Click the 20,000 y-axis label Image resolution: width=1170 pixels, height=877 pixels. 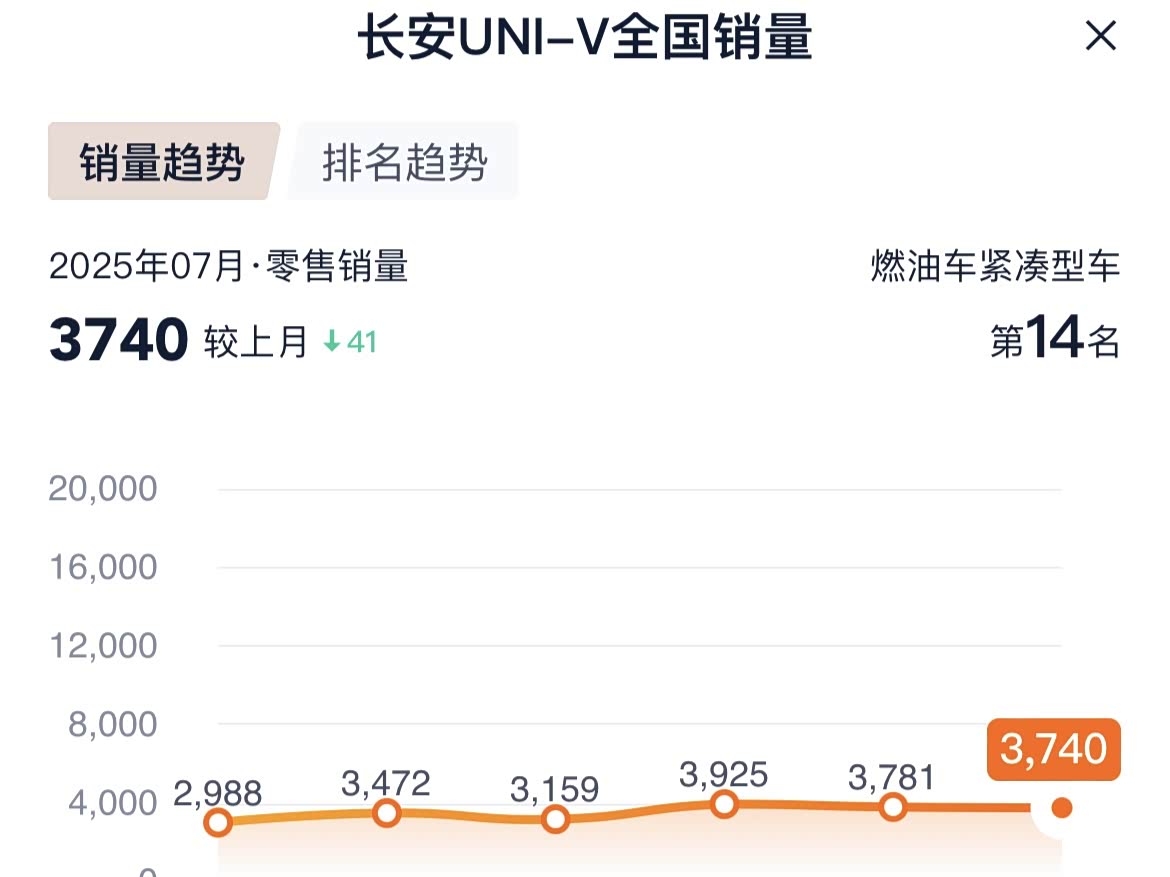[x=104, y=489]
